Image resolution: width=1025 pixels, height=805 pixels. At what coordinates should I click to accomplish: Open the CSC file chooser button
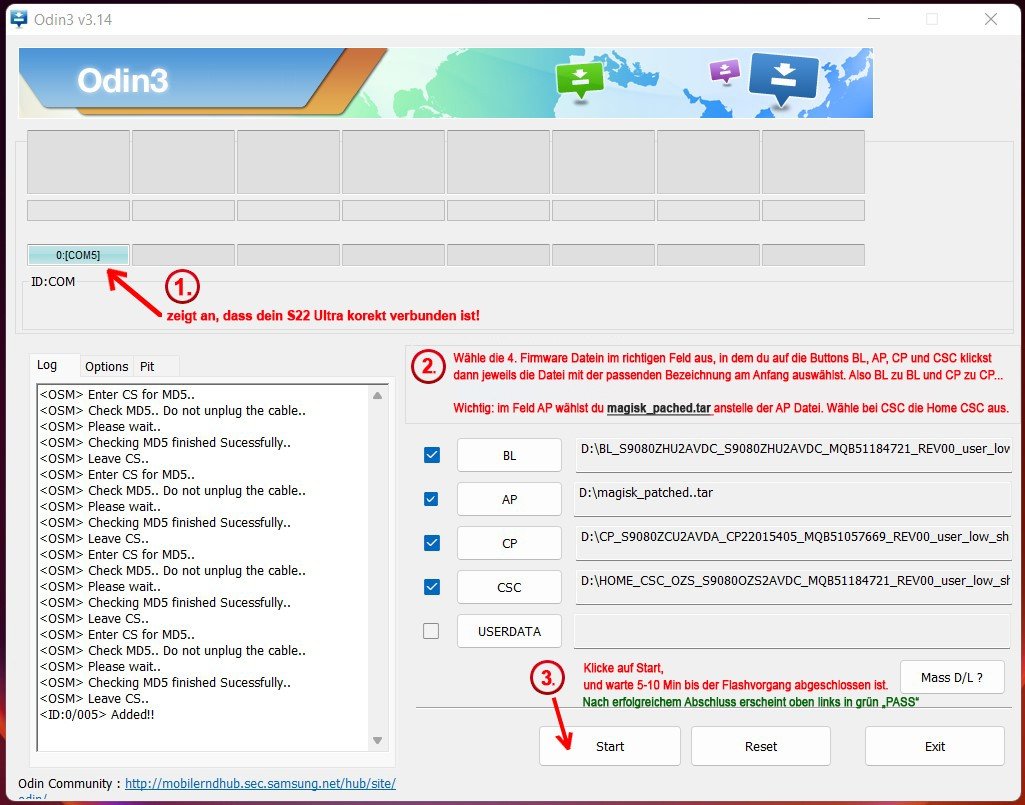click(509, 587)
